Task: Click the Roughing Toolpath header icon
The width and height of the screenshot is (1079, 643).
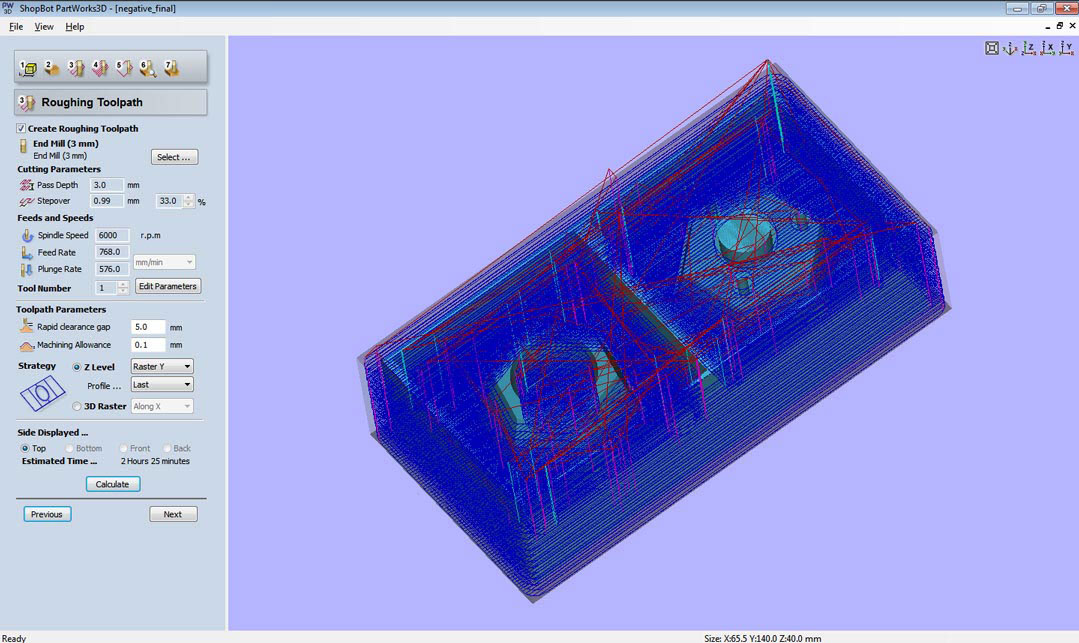Action: 26,103
